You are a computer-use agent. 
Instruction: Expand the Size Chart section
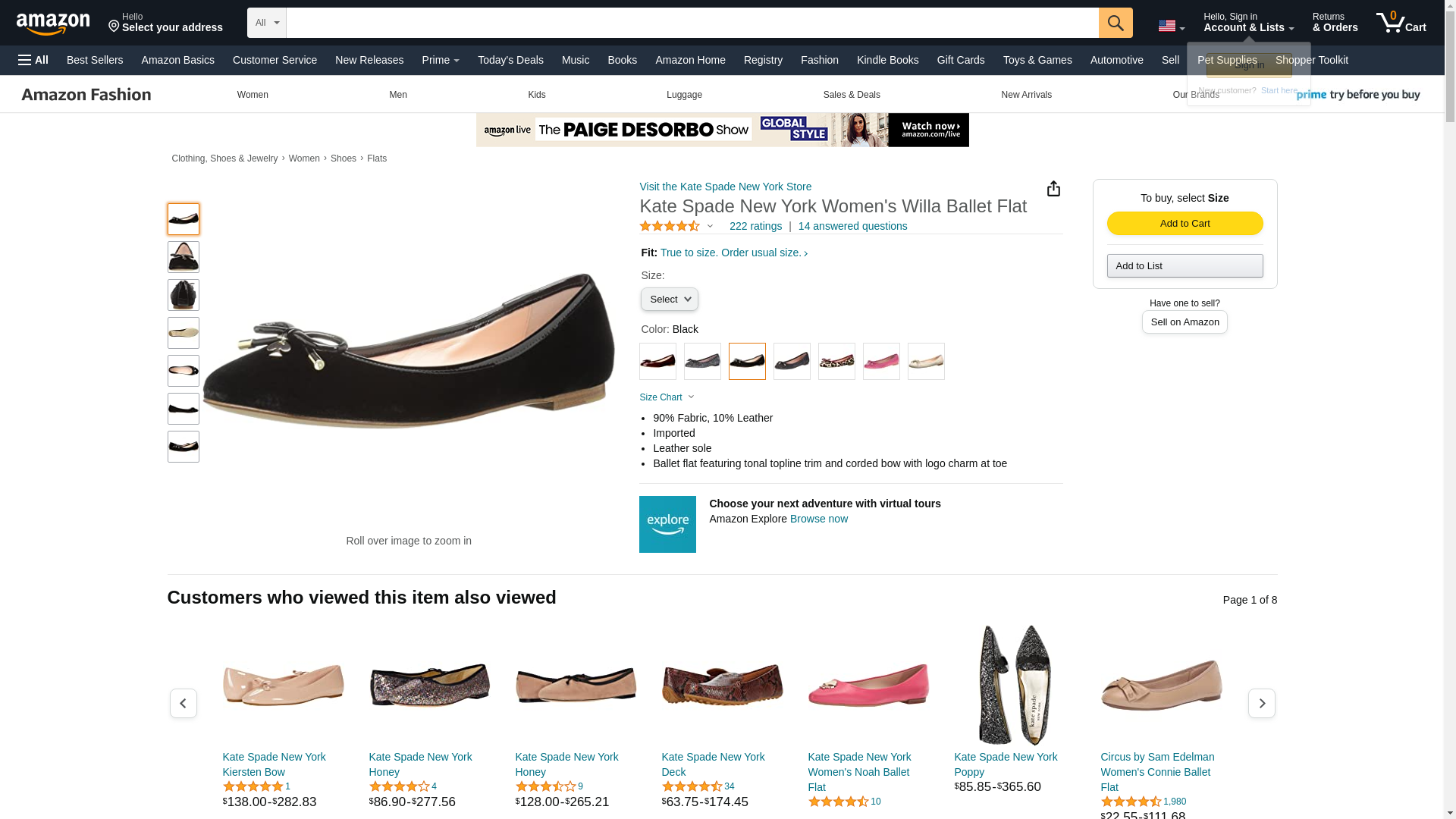667,397
